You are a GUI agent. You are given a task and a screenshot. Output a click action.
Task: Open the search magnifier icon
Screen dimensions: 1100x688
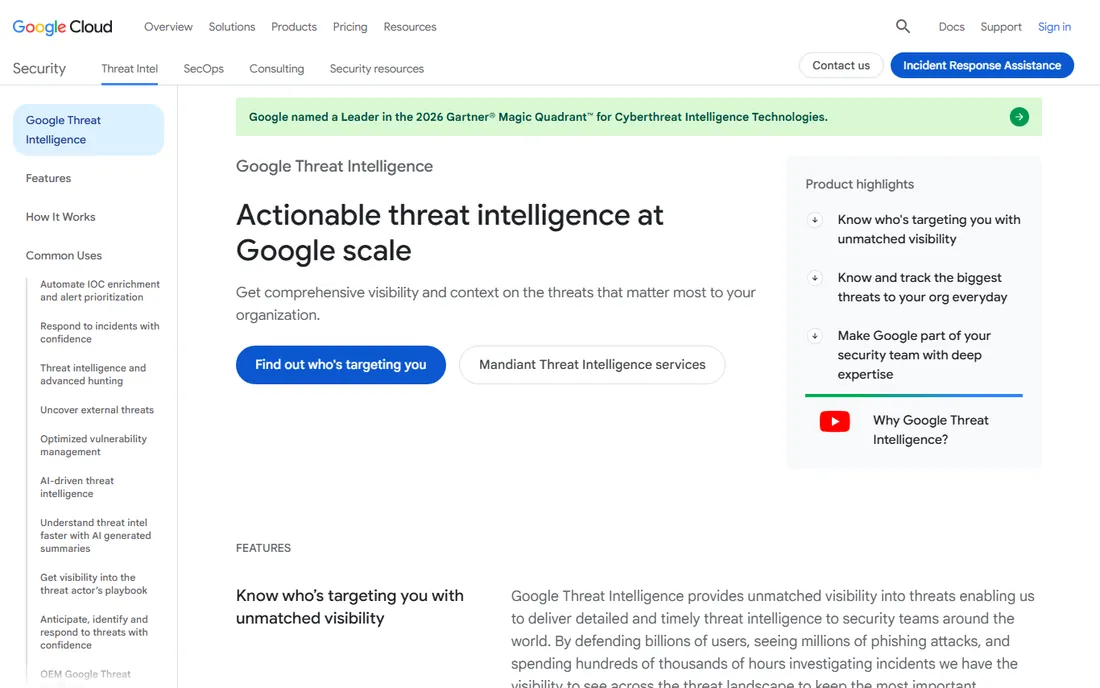(903, 27)
